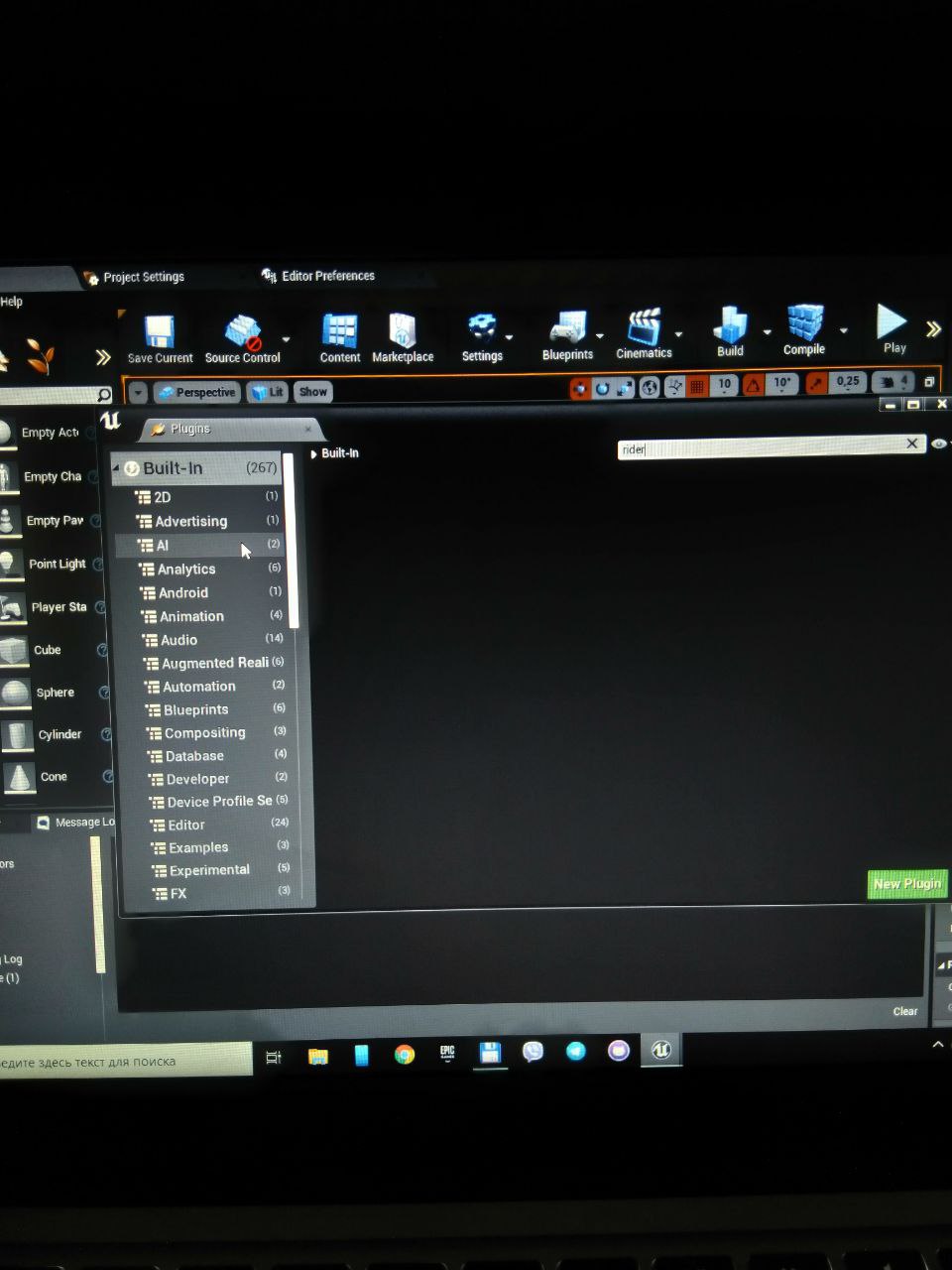Open the Content browser toolbar icon
Viewport: 952px width, 1270px height.
click(339, 331)
